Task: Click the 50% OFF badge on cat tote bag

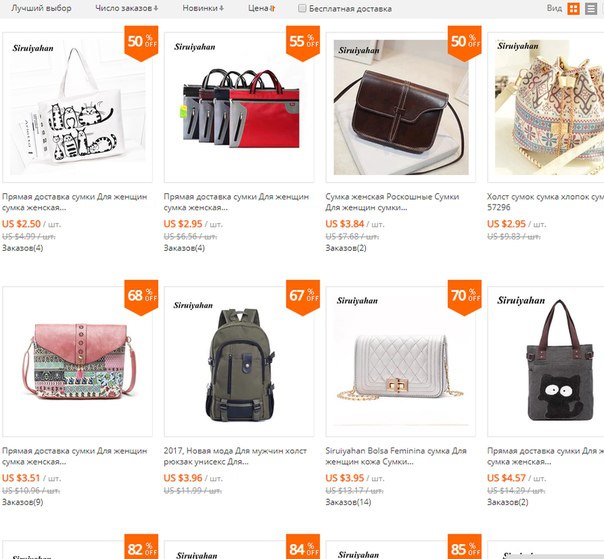Action: (141, 43)
